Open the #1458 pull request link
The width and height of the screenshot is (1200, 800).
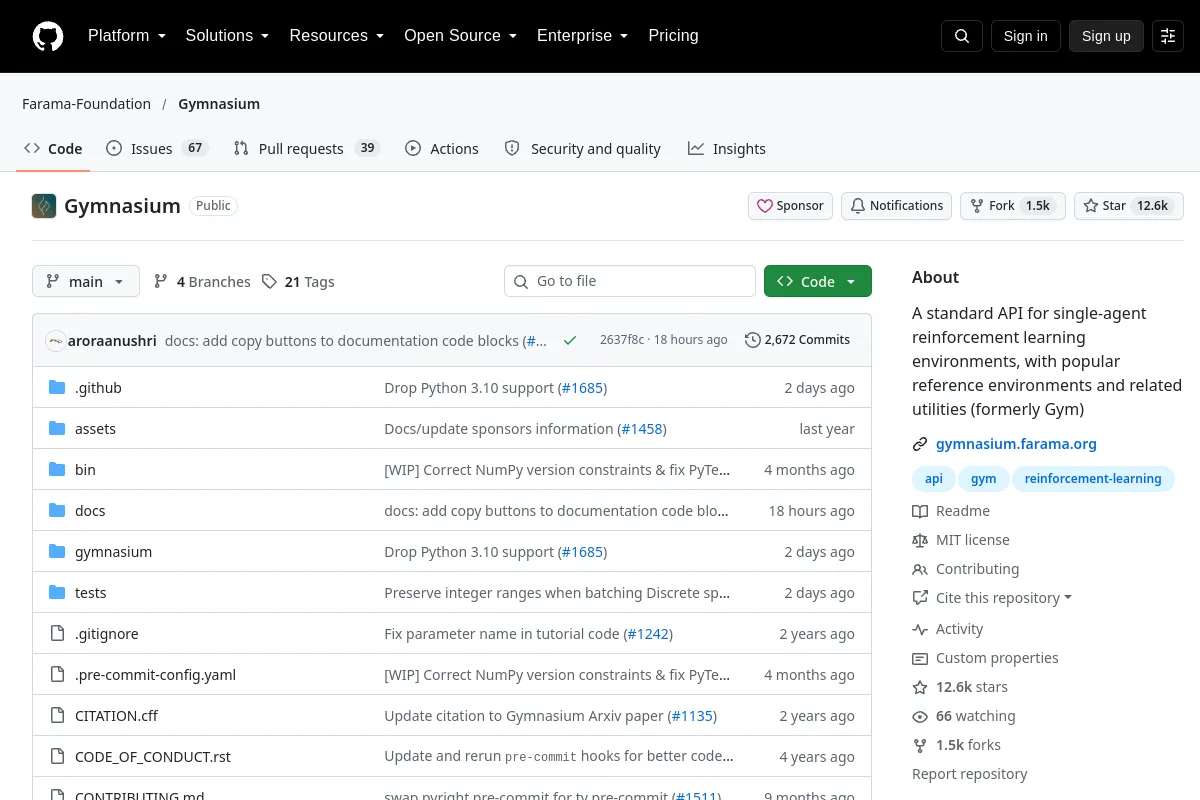pos(641,428)
